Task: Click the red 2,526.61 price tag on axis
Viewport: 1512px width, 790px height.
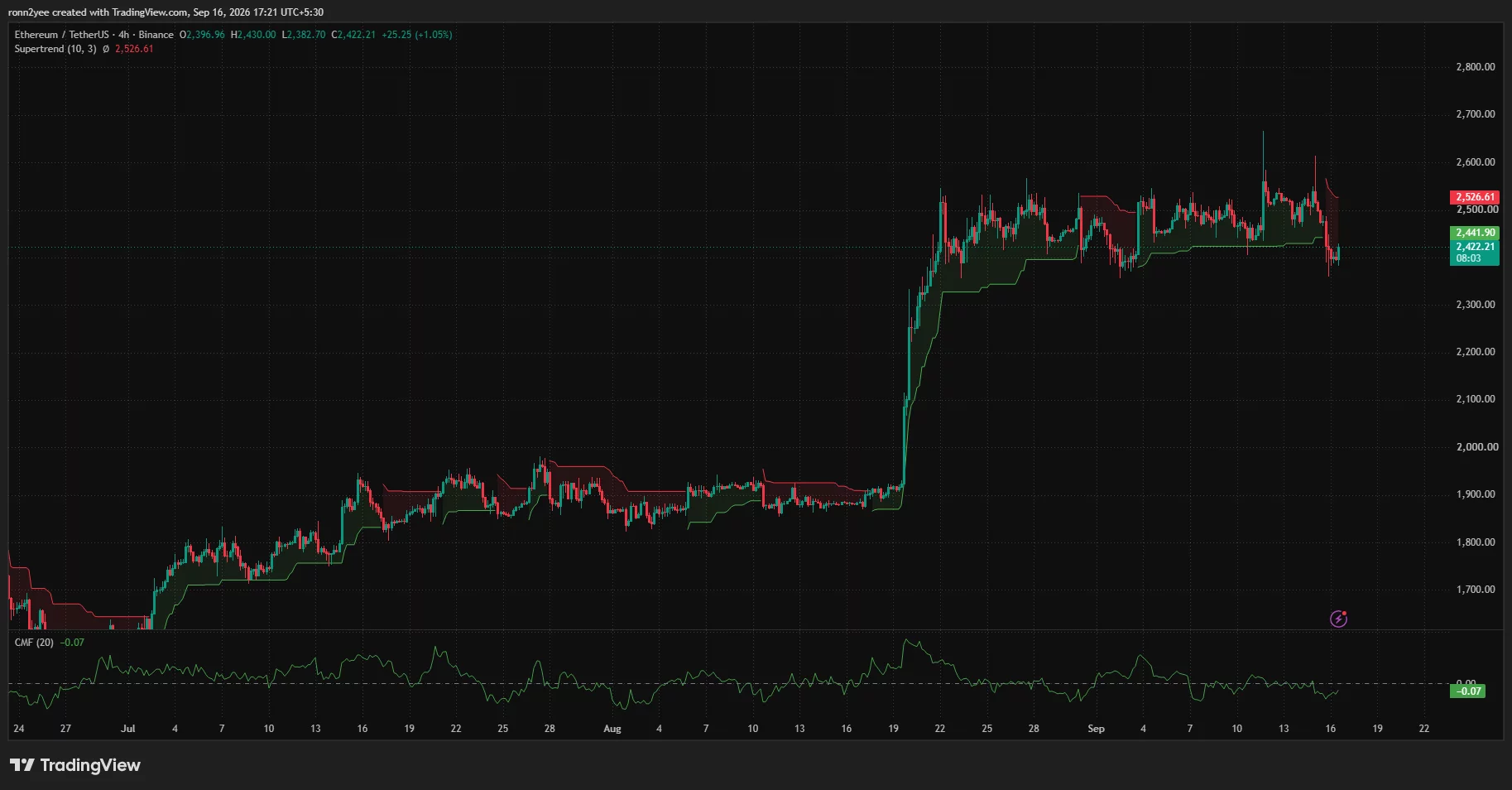Action: click(1475, 197)
